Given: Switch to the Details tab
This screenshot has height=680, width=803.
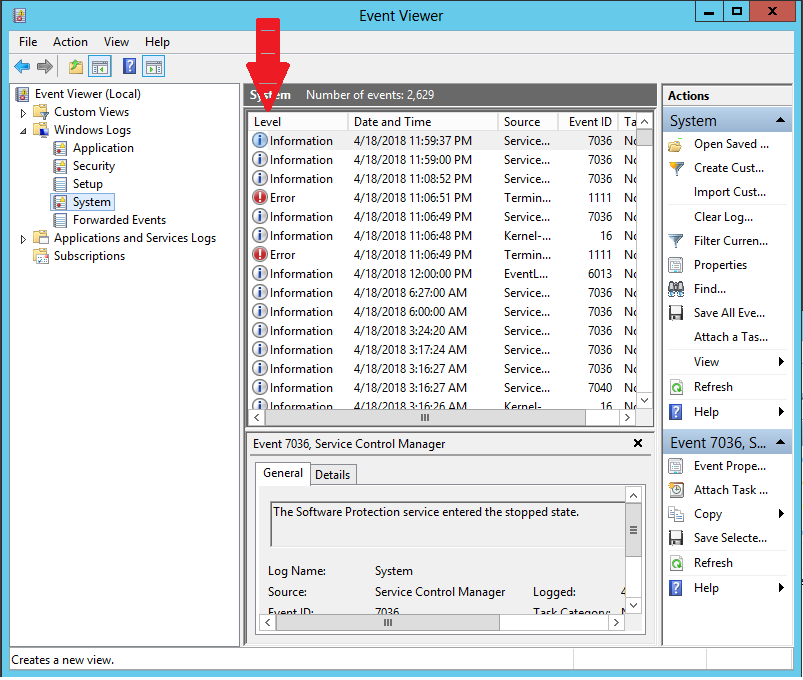Looking at the screenshot, I should [x=332, y=475].
